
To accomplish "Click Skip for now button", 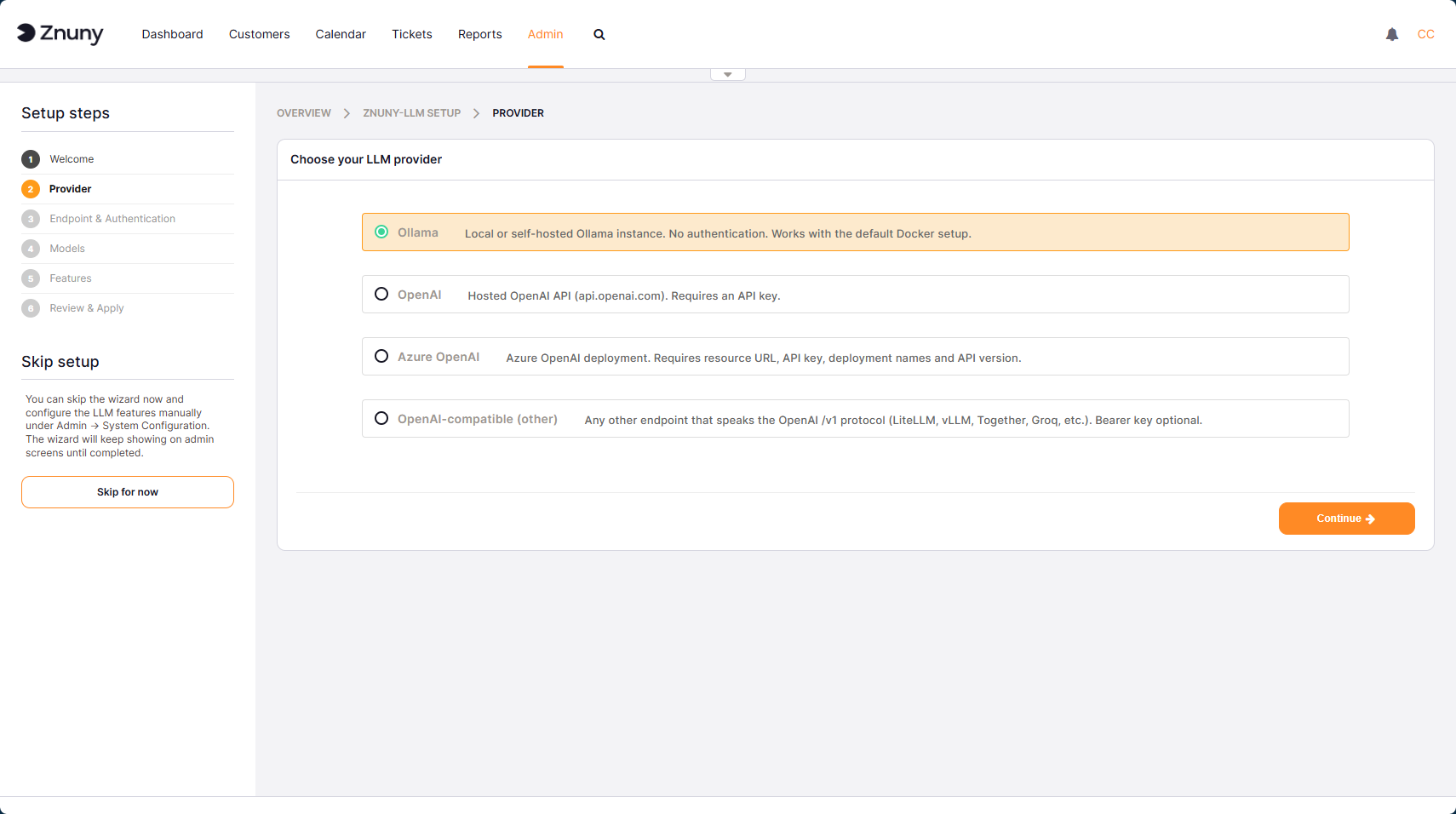I will coord(128,492).
